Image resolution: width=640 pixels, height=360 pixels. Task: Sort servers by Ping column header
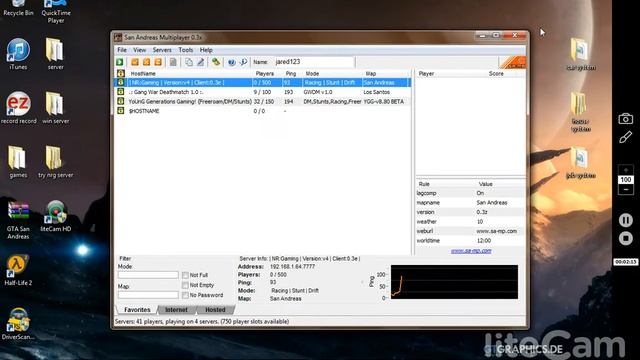point(291,73)
